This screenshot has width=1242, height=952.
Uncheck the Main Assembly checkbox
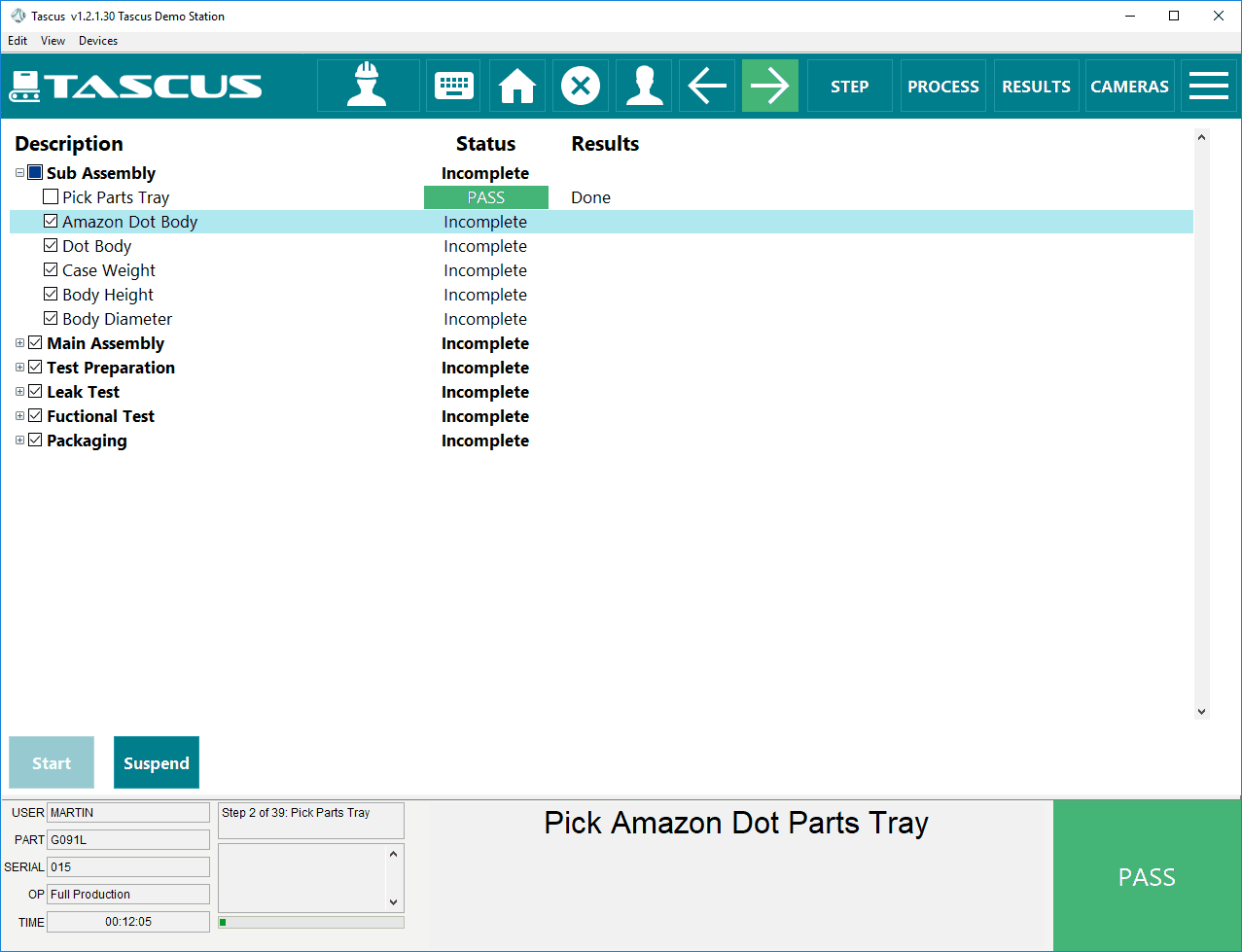35,342
